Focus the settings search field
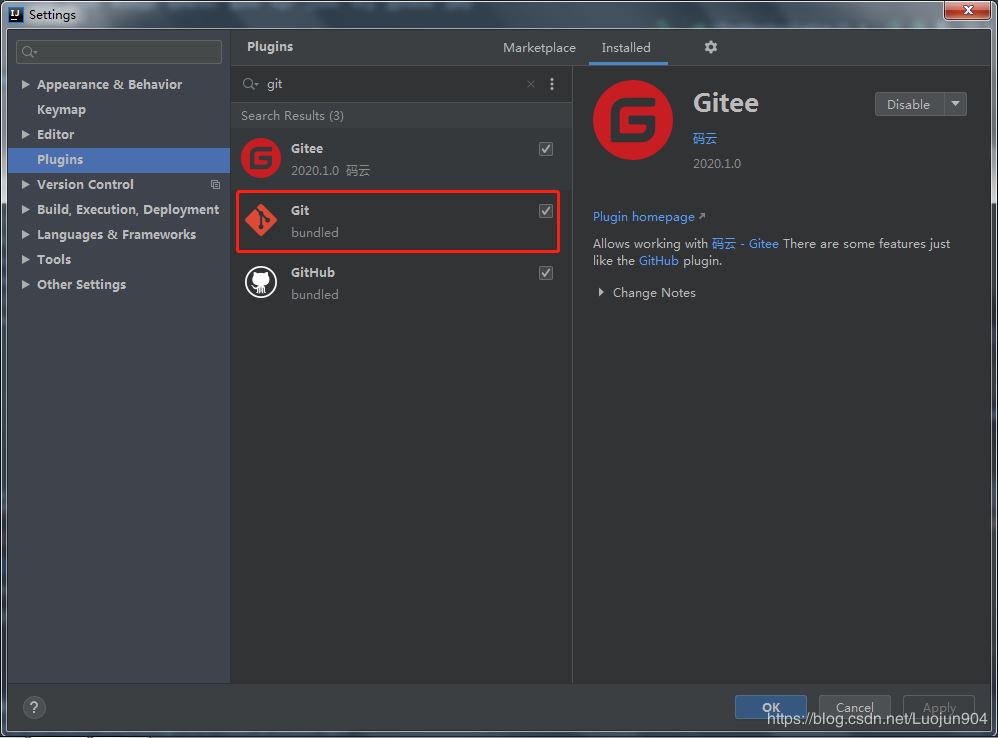 (x=119, y=52)
